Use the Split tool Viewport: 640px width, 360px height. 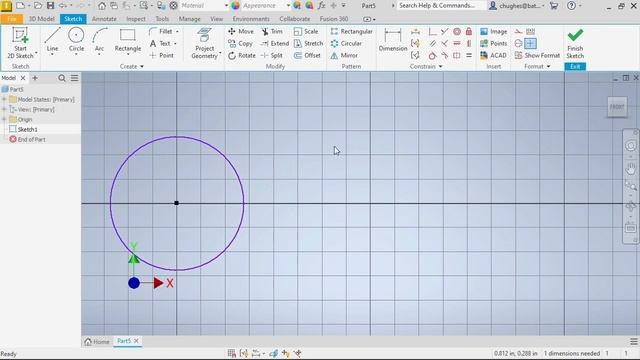tap(272, 55)
